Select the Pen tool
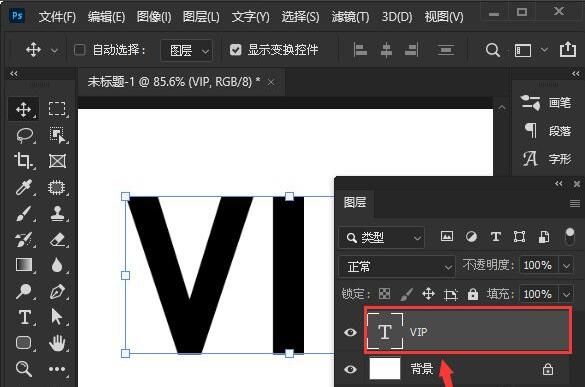This screenshot has width=585, height=387. pyautogui.click(x=57, y=291)
